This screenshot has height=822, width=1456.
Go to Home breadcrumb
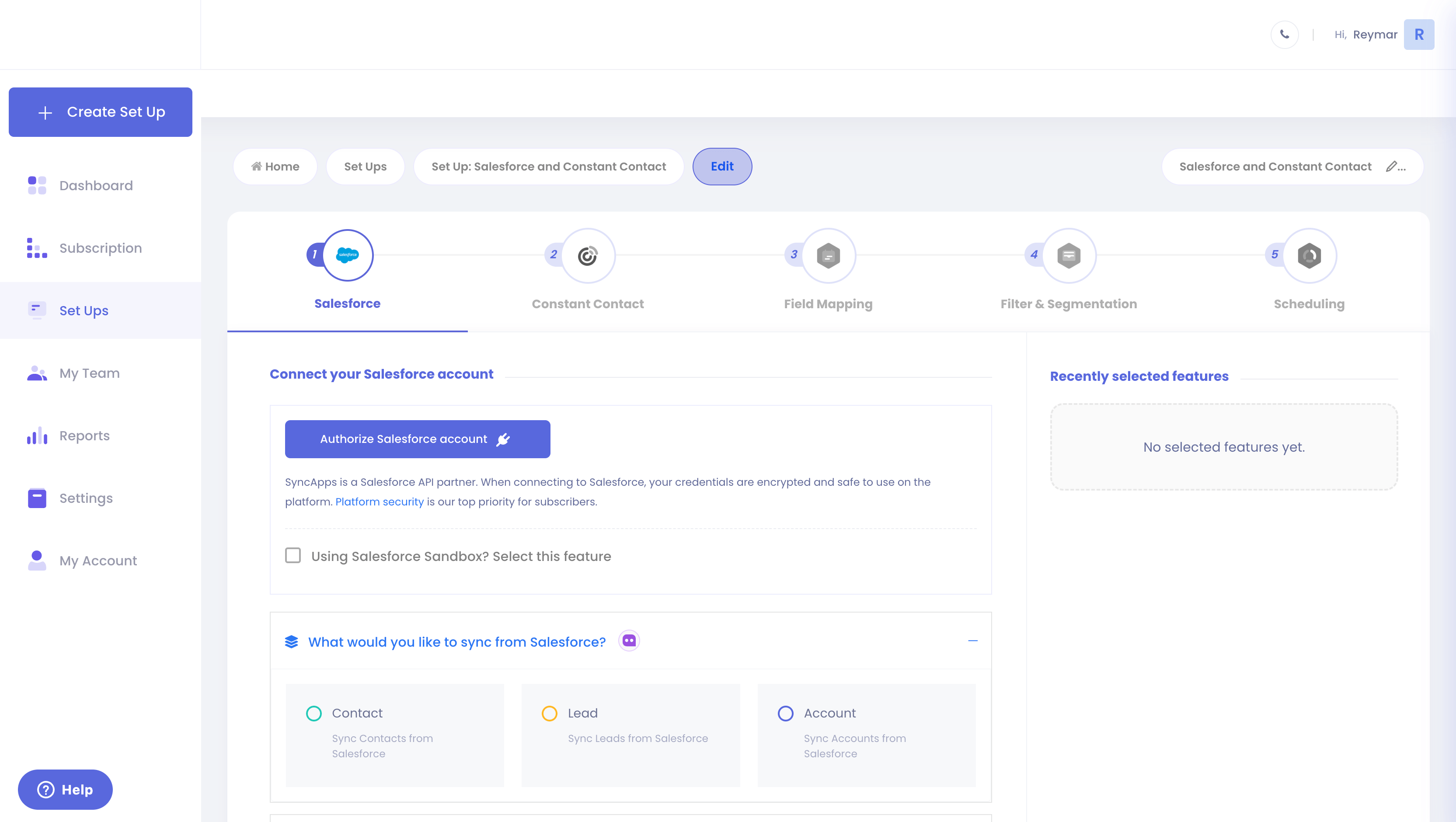(275, 166)
